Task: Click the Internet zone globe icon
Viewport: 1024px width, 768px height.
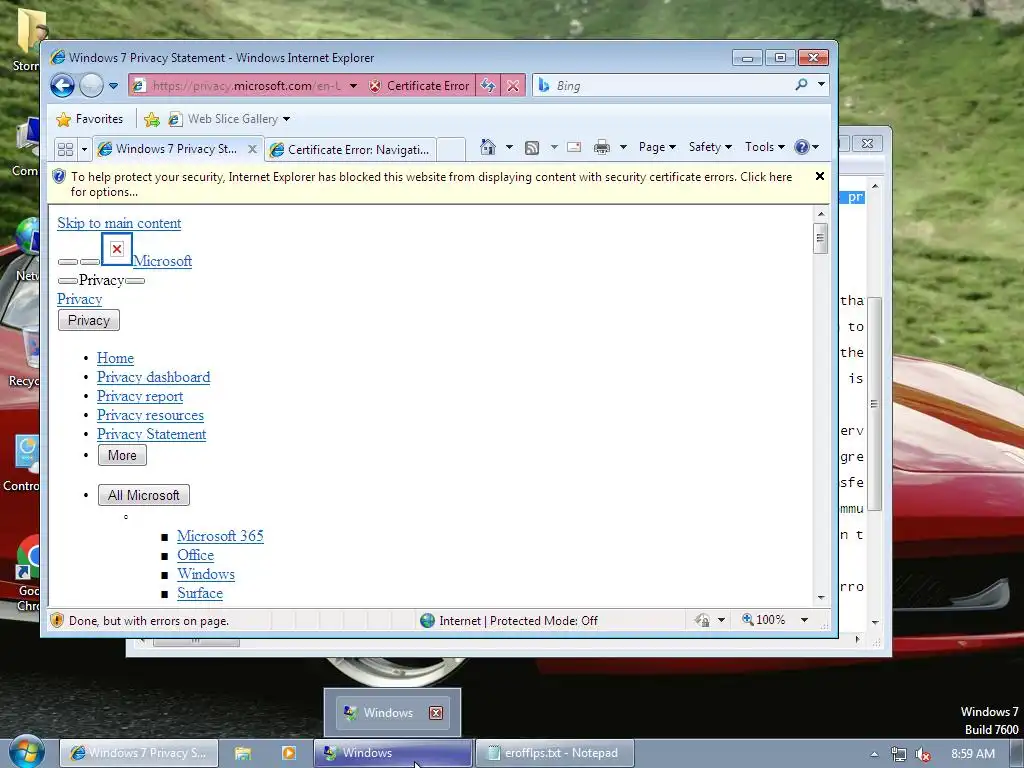Action: point(428,620)
